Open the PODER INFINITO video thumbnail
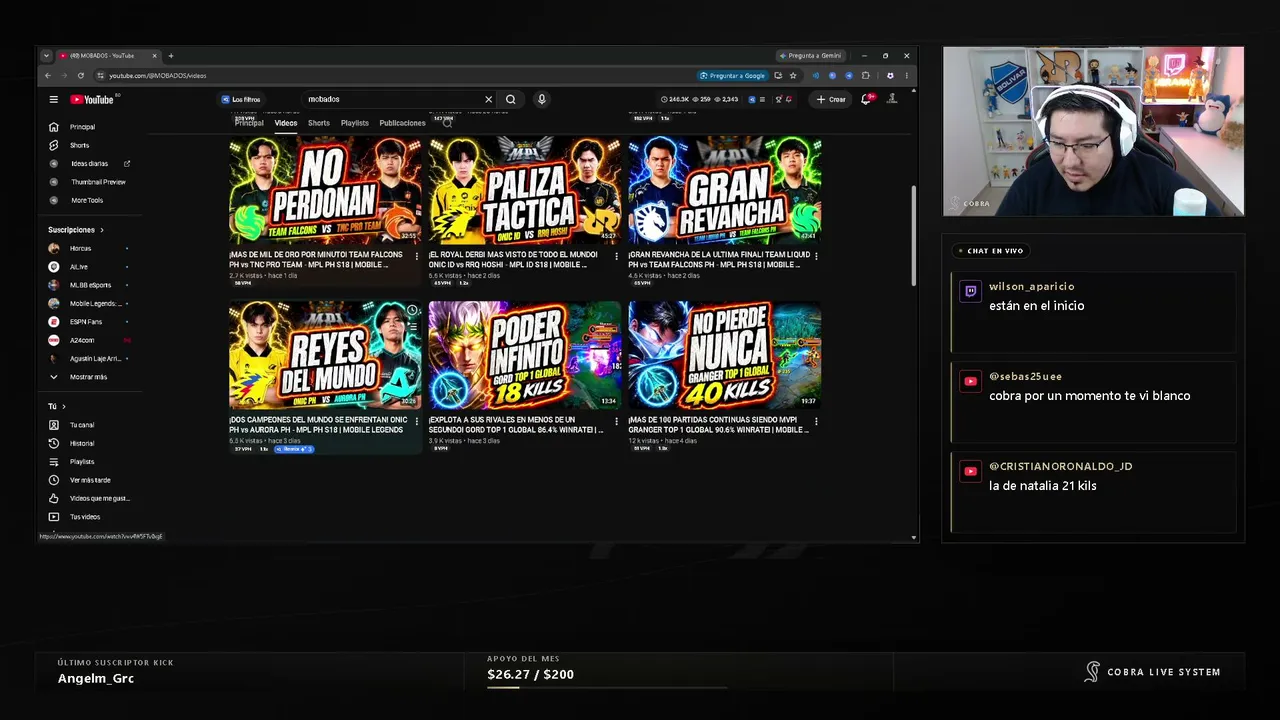Image resolution: width=1280 pixels, height=720 pixels. point(525,355)
